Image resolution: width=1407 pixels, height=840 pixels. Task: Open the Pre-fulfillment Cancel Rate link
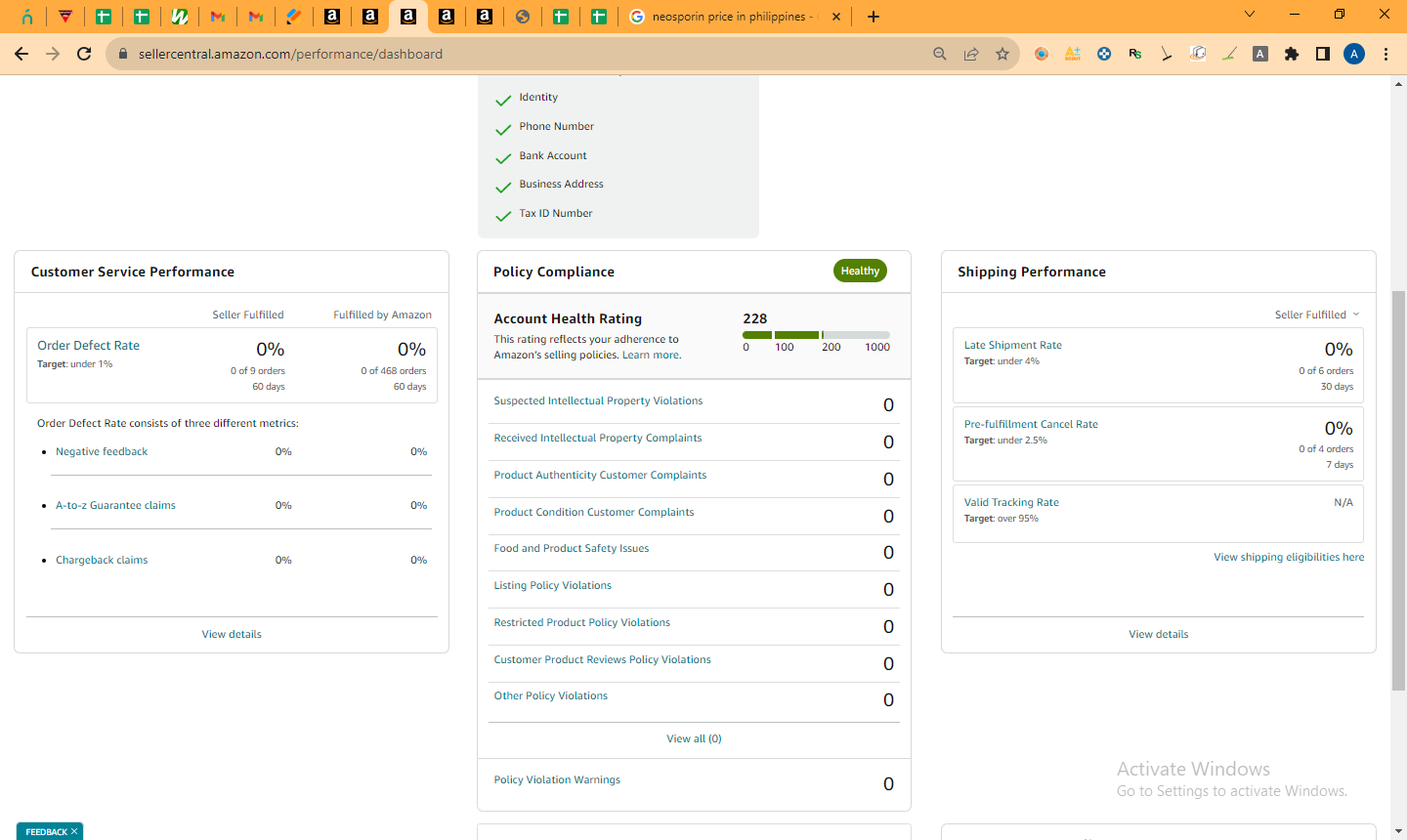pos(1031,424)
